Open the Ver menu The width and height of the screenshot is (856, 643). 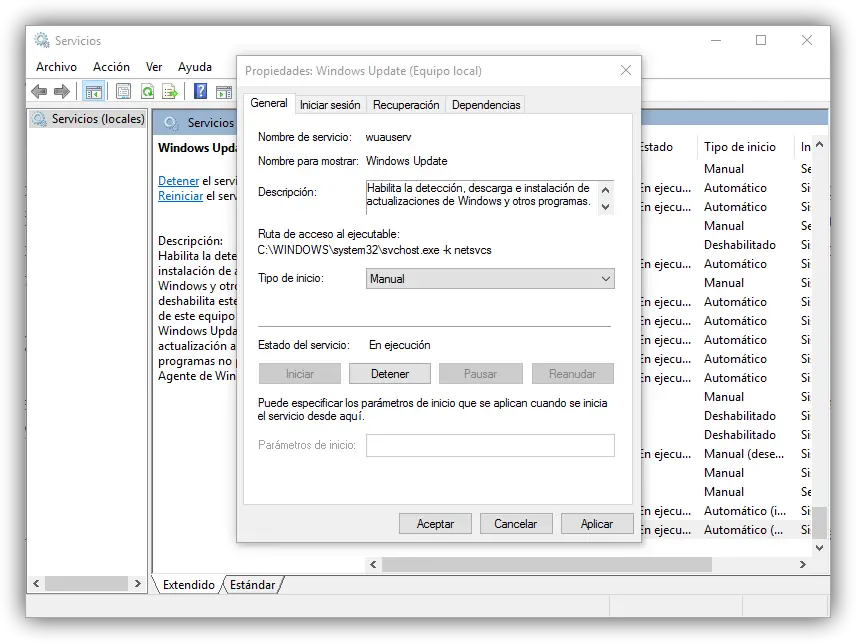[154, 67]
